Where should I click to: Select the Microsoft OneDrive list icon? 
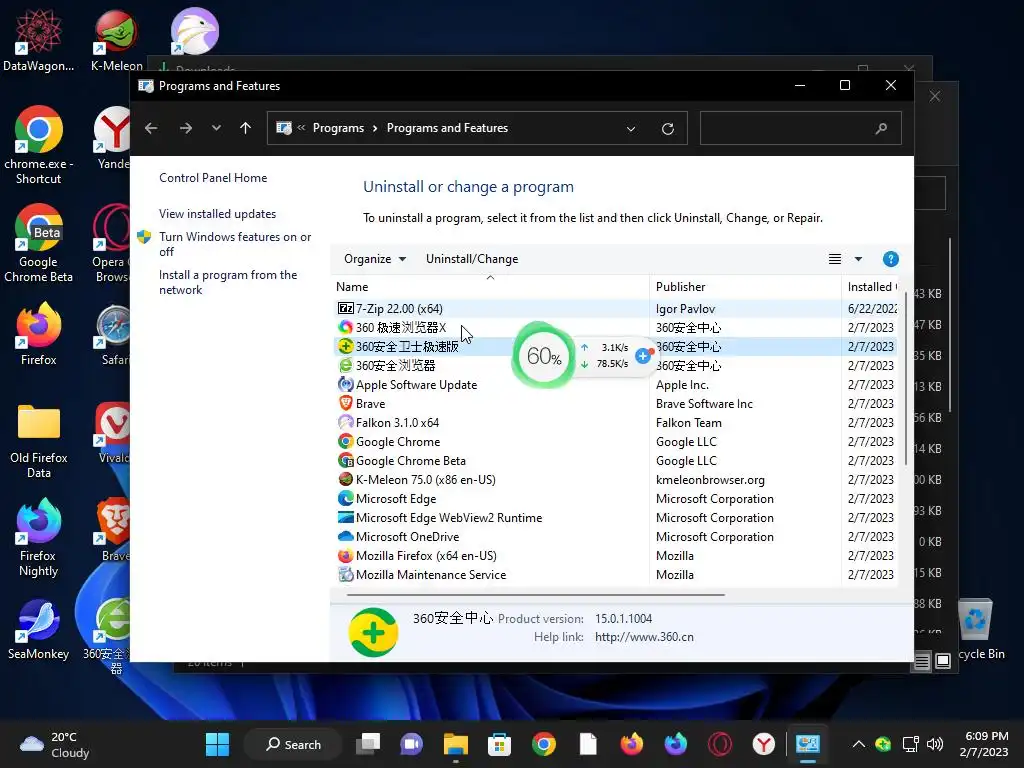point(345,536)
